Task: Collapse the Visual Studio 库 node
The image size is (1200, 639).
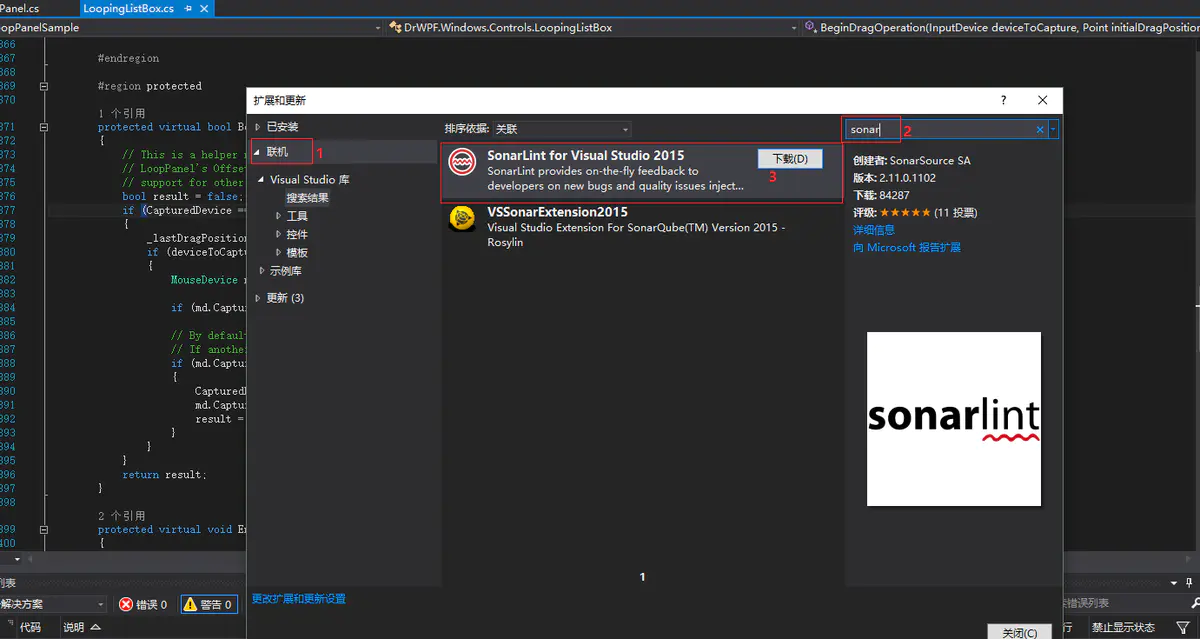Action: [x=262, y=180]
